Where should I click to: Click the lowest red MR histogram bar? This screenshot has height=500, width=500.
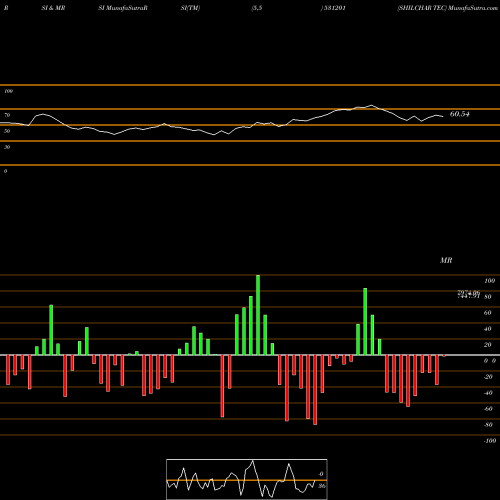(x=315, y=390)
